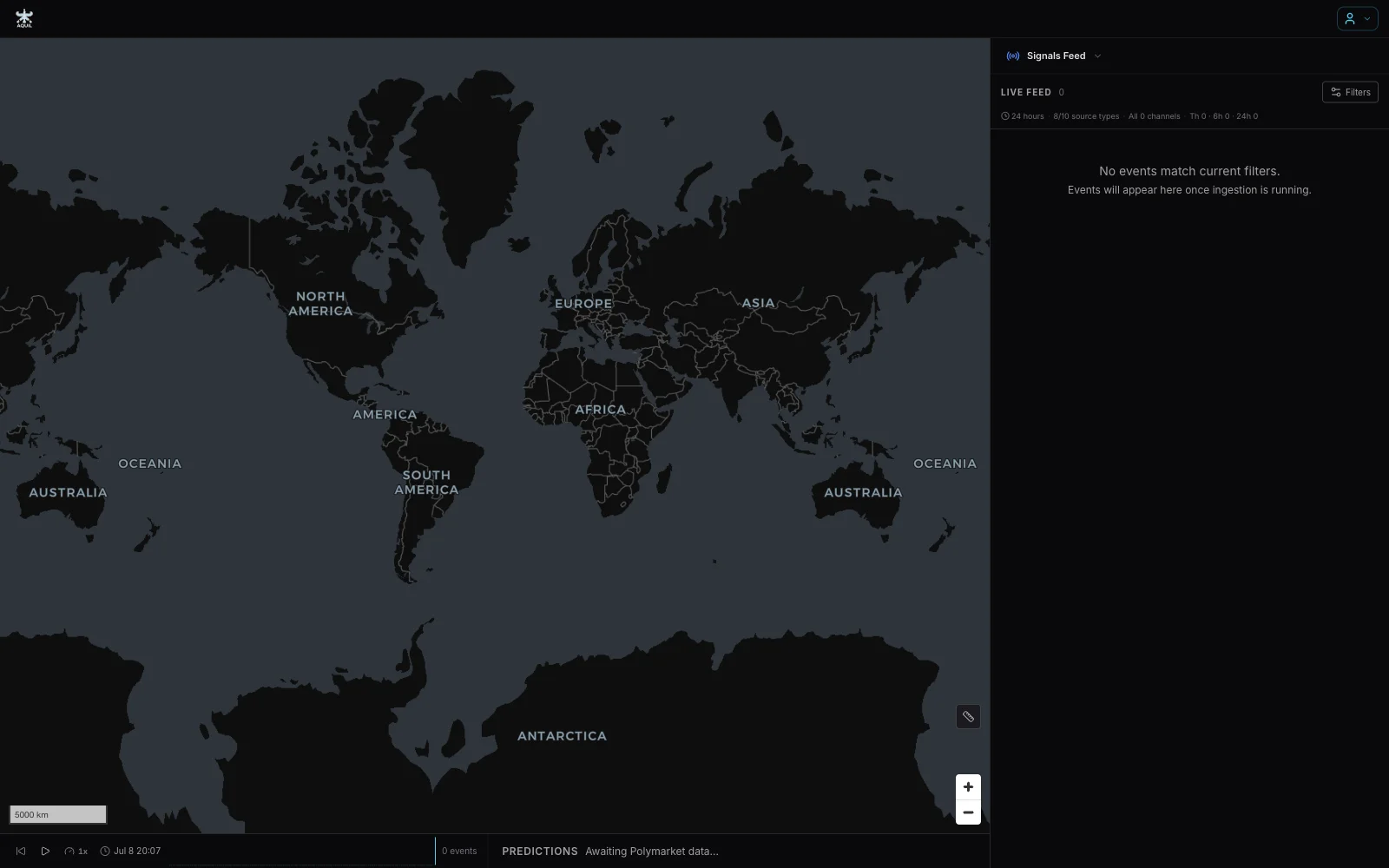Play the timeline playback

(x=45, y=851)
